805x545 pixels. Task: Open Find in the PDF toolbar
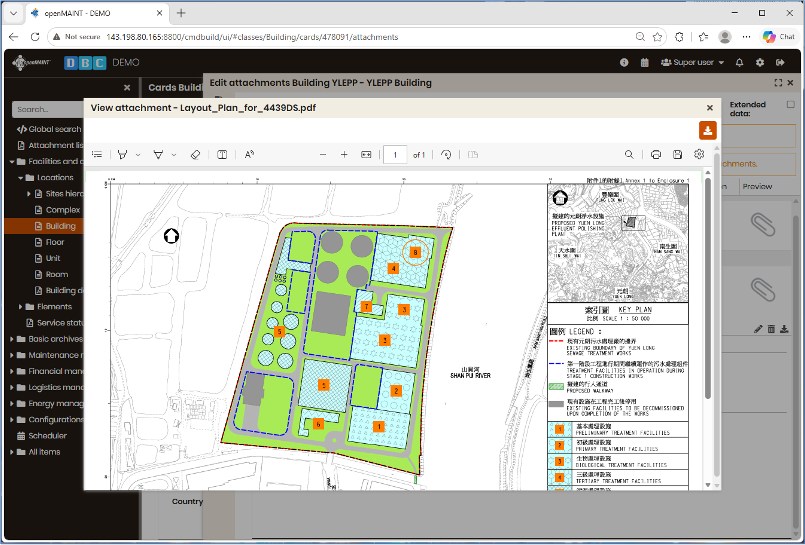629,154
